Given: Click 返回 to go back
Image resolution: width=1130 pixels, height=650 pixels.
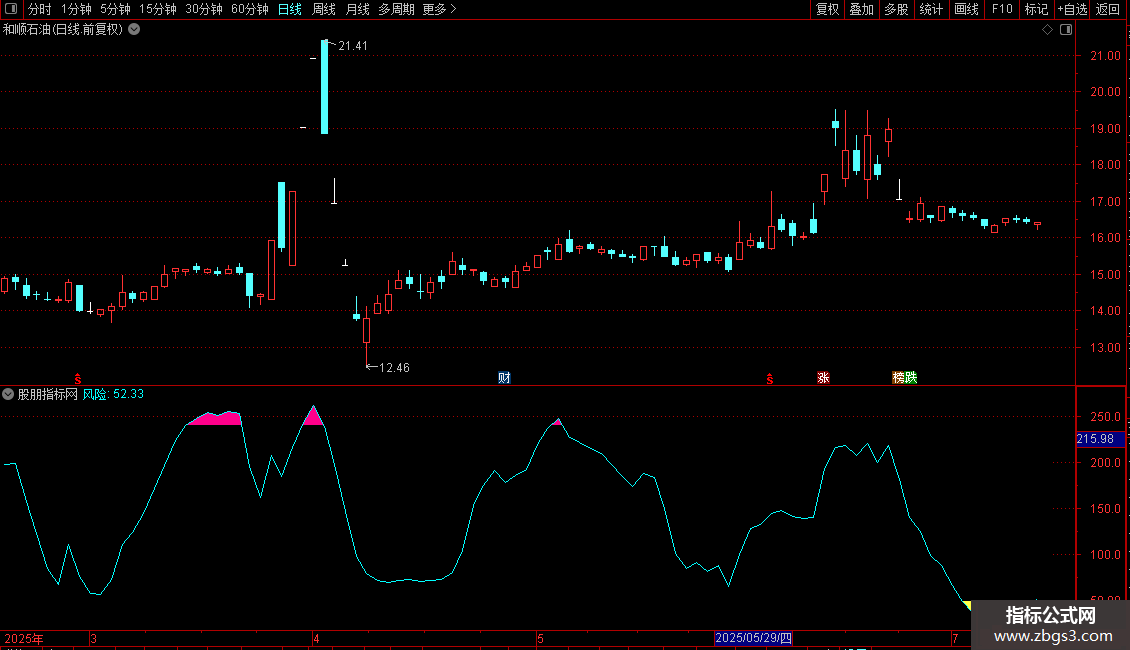Looking at the screenshot, I should pos(1108,9).
